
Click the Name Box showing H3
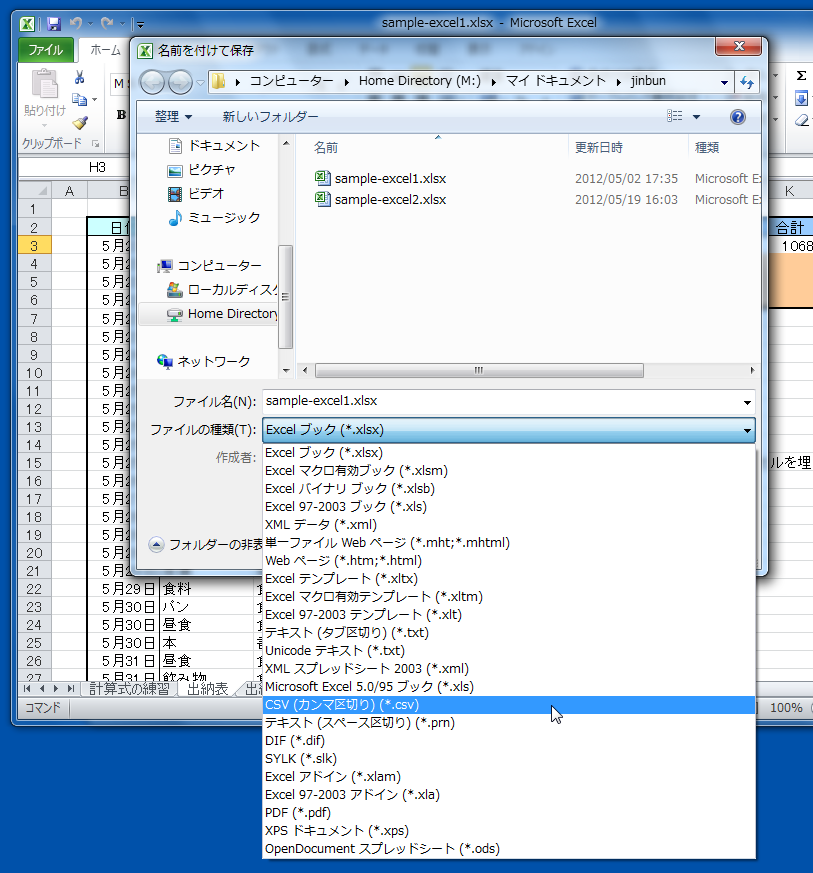click(x=74, y=167)
